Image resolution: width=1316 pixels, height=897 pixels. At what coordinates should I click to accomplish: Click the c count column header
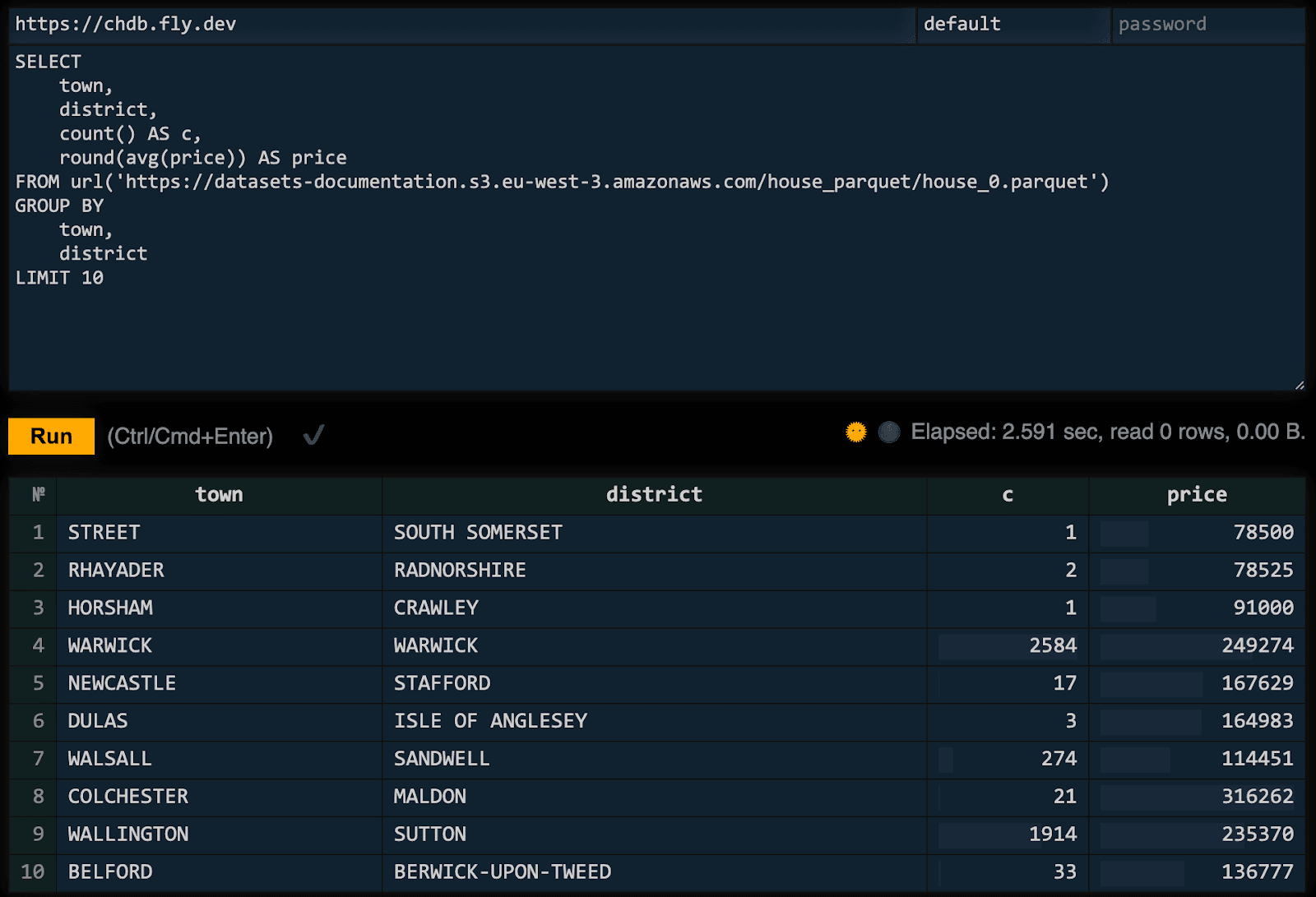tap(1008, 494)
